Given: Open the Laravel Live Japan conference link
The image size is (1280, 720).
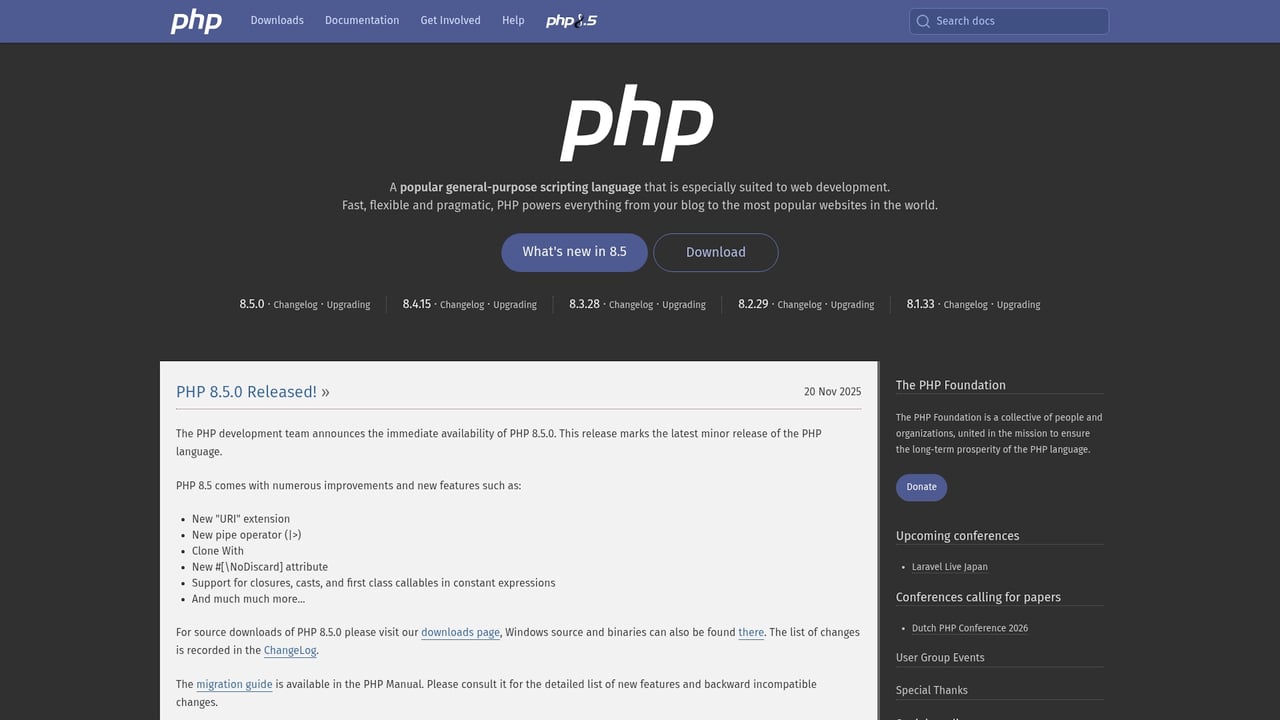Looking at the screenshot, I should (948, 566).
